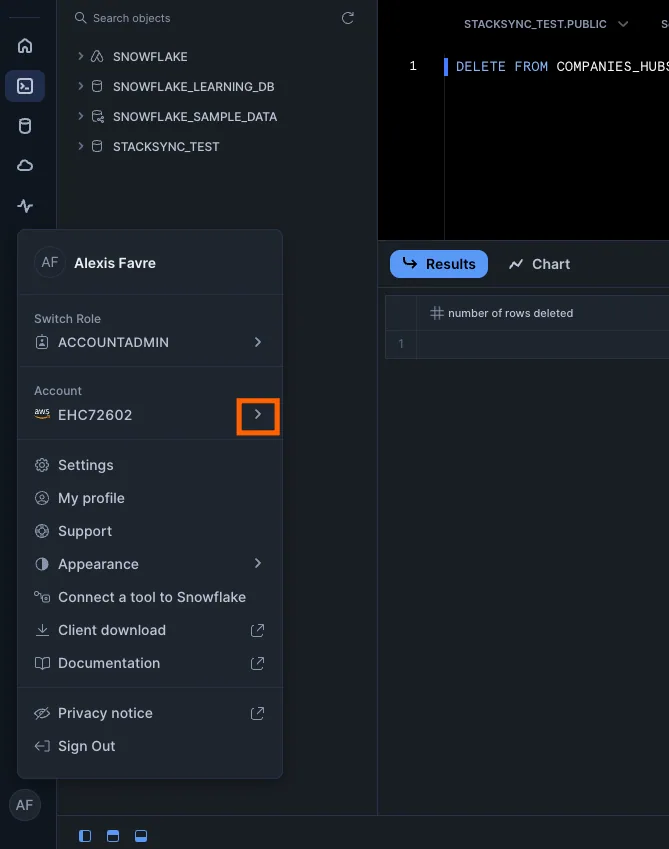
Task: Click the Sign Out arrow icon
Action: [x=42, y=746]
